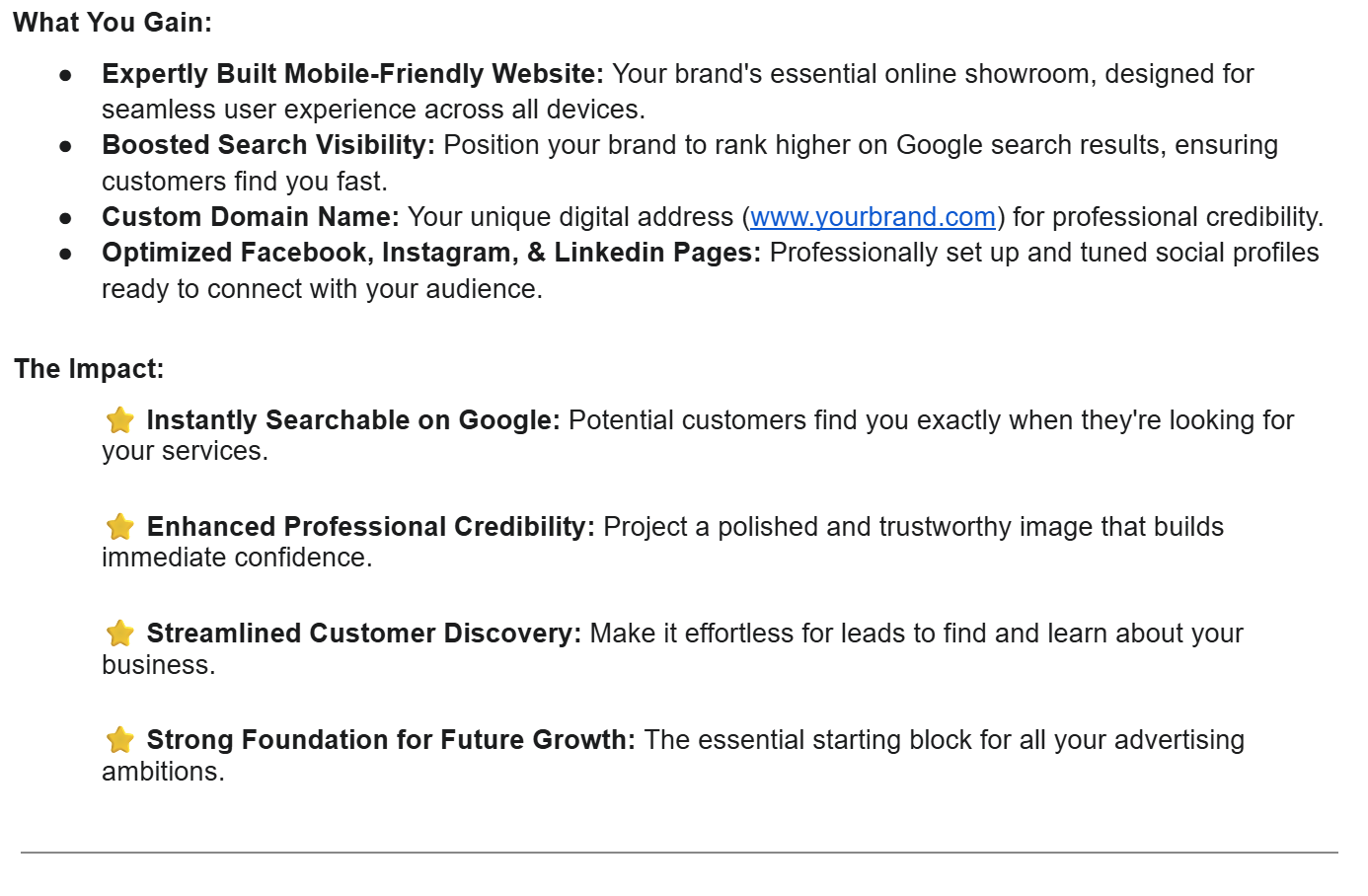Click the Streamlined Customer Discovery text
This screenshot has height=896, width=1368.
(364, 634)
